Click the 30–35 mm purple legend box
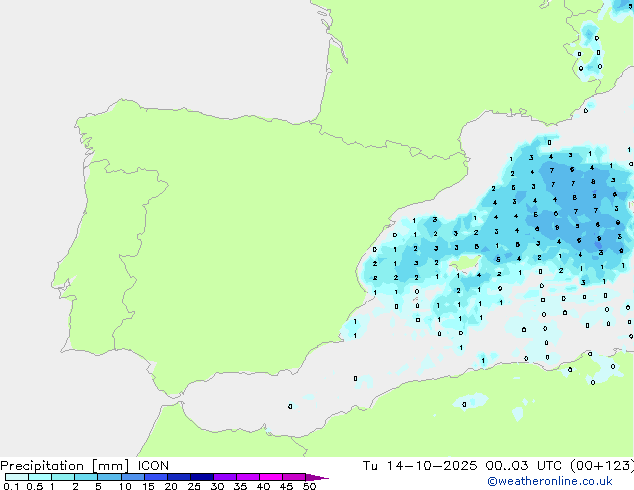634x490 pixels. 225,477
